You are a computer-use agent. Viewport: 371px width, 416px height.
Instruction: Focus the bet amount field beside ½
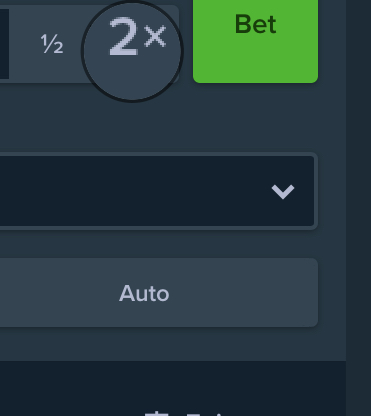click(4, 44)
